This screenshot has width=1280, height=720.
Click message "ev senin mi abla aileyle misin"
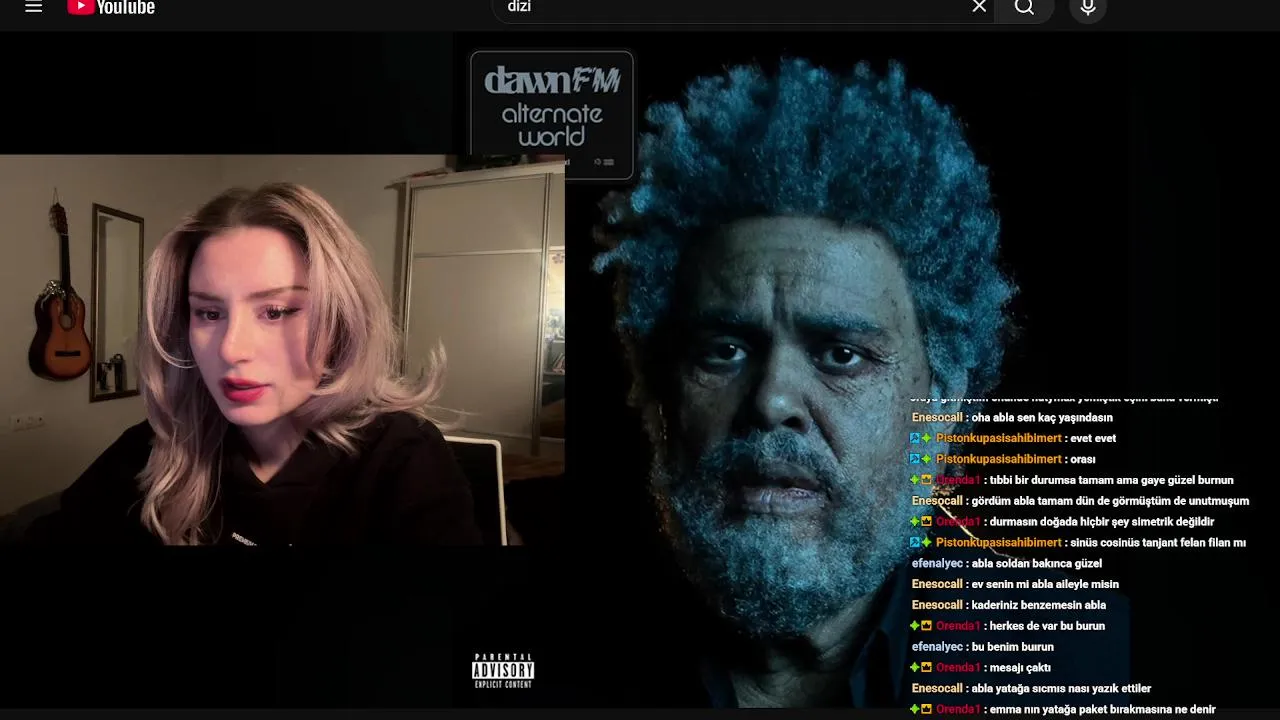1045,584
